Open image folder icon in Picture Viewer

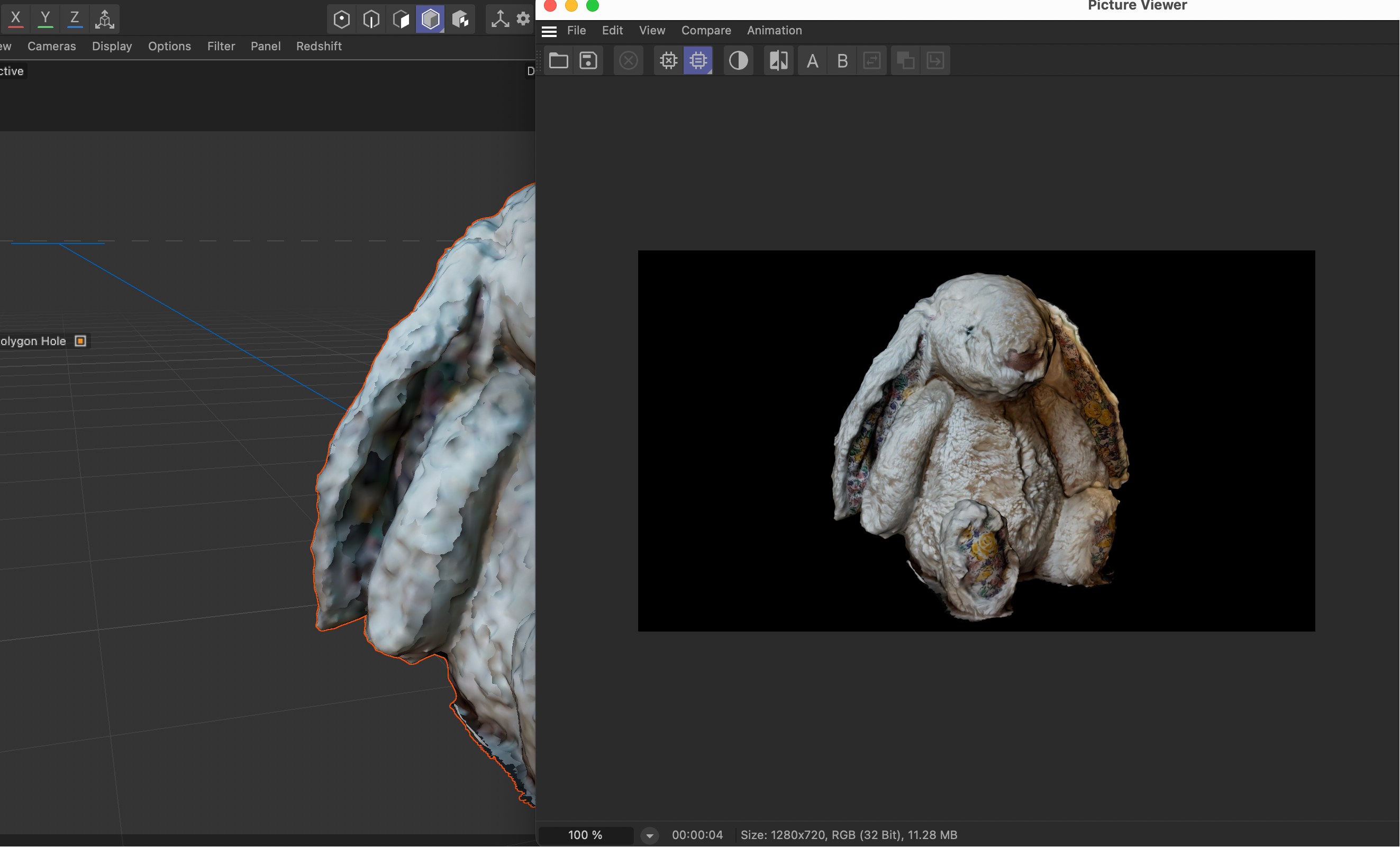click(559, 60)
